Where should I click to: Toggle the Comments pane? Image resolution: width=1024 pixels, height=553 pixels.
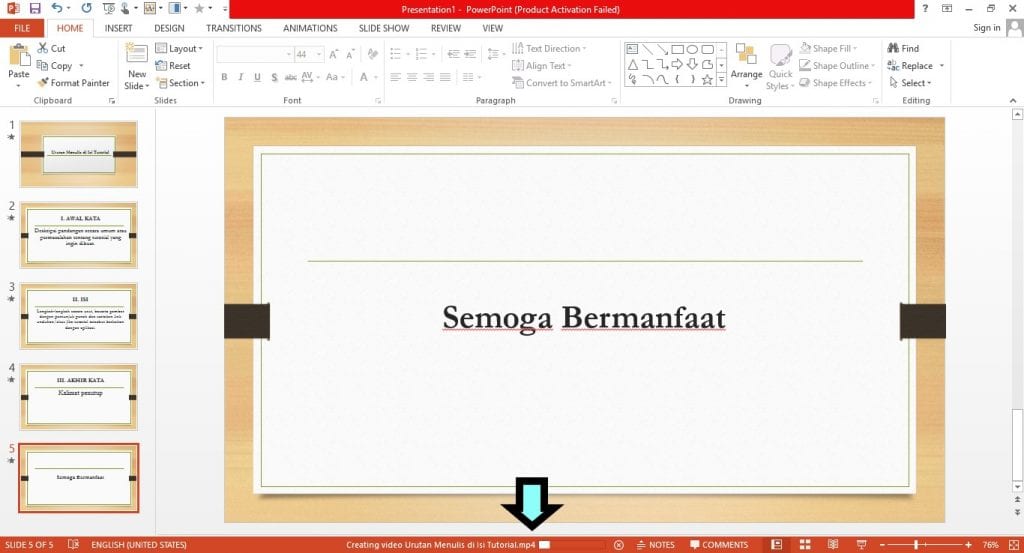718,545
